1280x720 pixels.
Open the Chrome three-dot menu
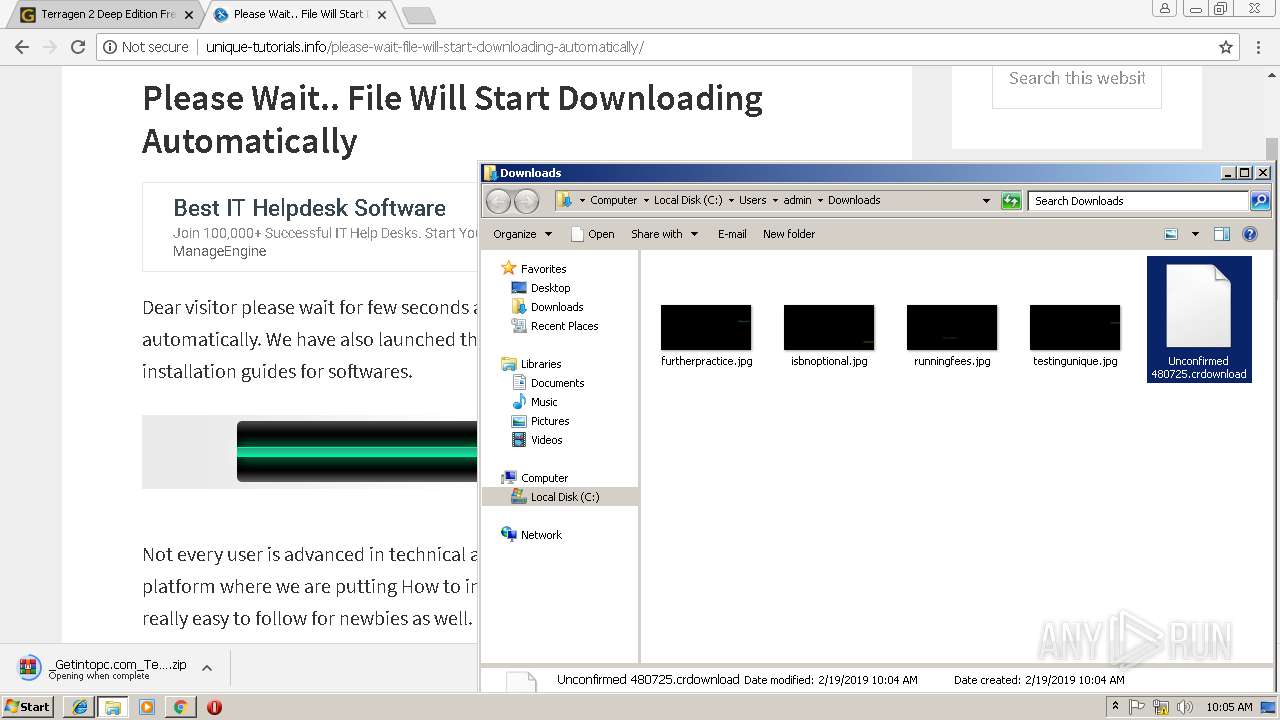click(1258, 47)
